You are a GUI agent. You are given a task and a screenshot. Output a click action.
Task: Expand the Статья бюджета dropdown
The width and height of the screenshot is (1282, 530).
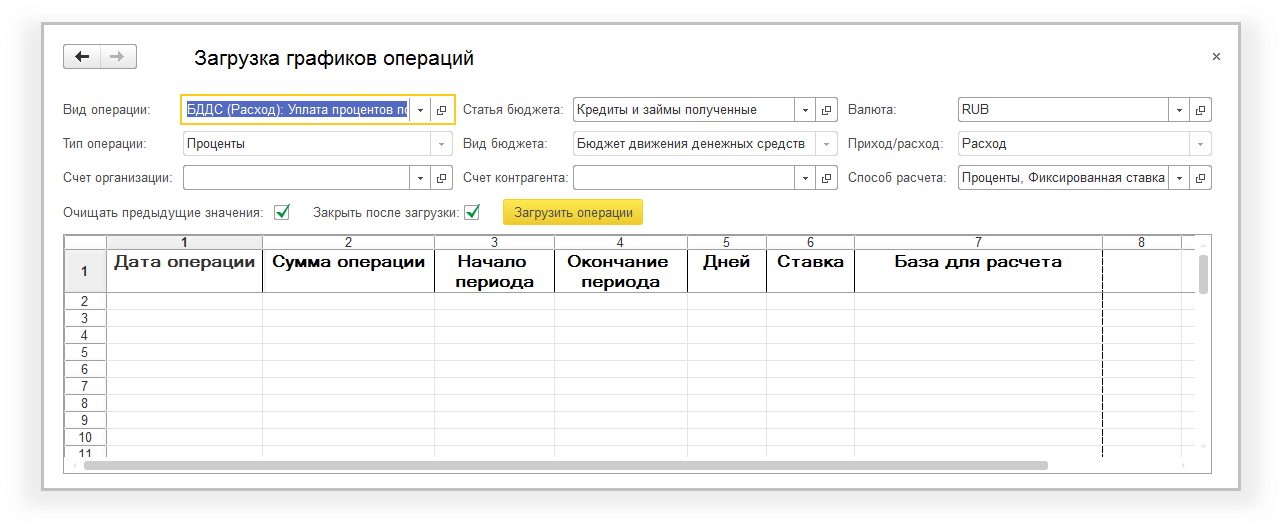tap(805, 110)
